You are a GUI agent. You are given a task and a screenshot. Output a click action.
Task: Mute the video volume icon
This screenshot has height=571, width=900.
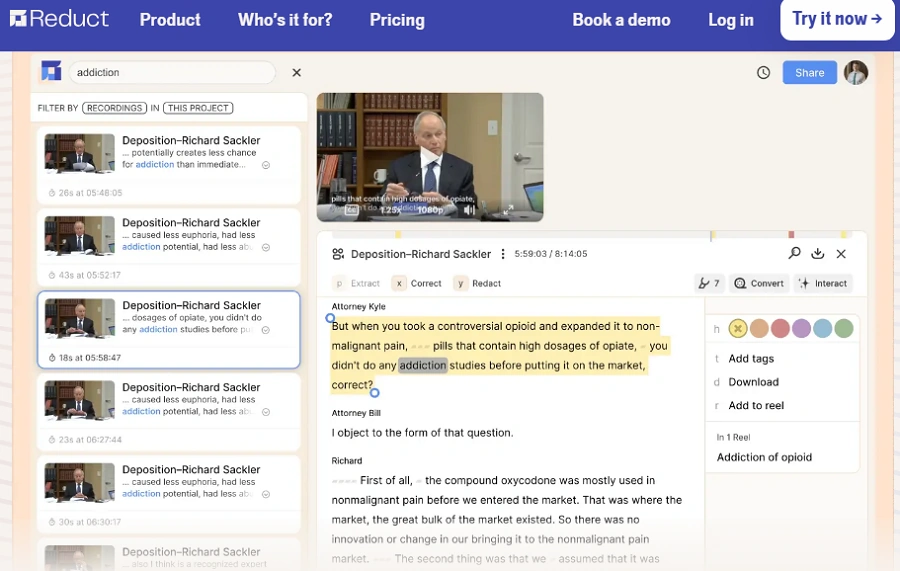[x=469, y=210]
